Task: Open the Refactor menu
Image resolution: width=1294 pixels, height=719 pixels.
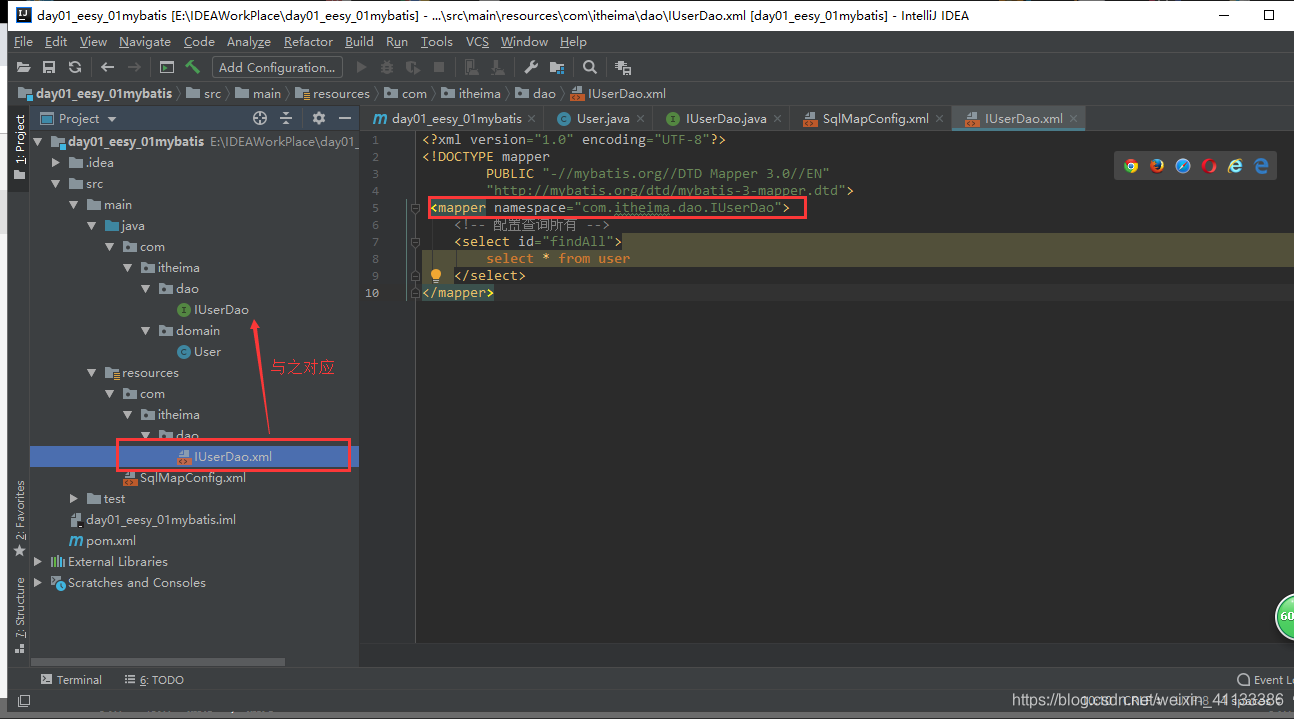Action: 308,42
